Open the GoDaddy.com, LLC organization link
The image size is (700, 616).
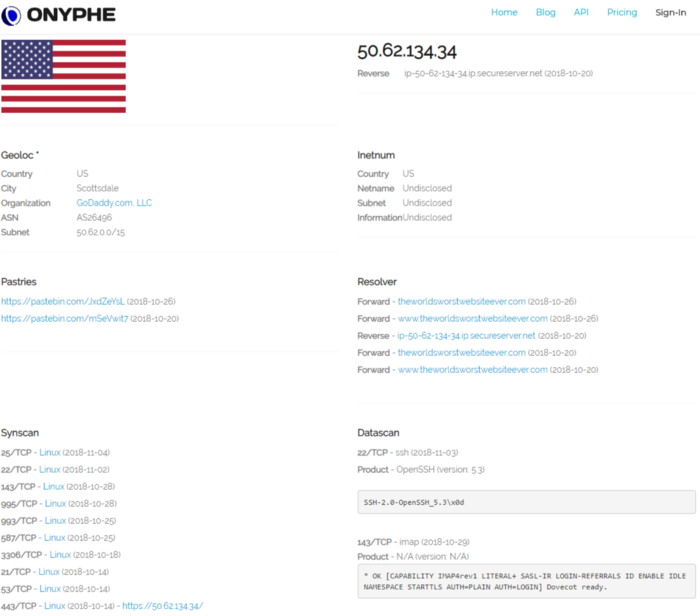(114, 203)
